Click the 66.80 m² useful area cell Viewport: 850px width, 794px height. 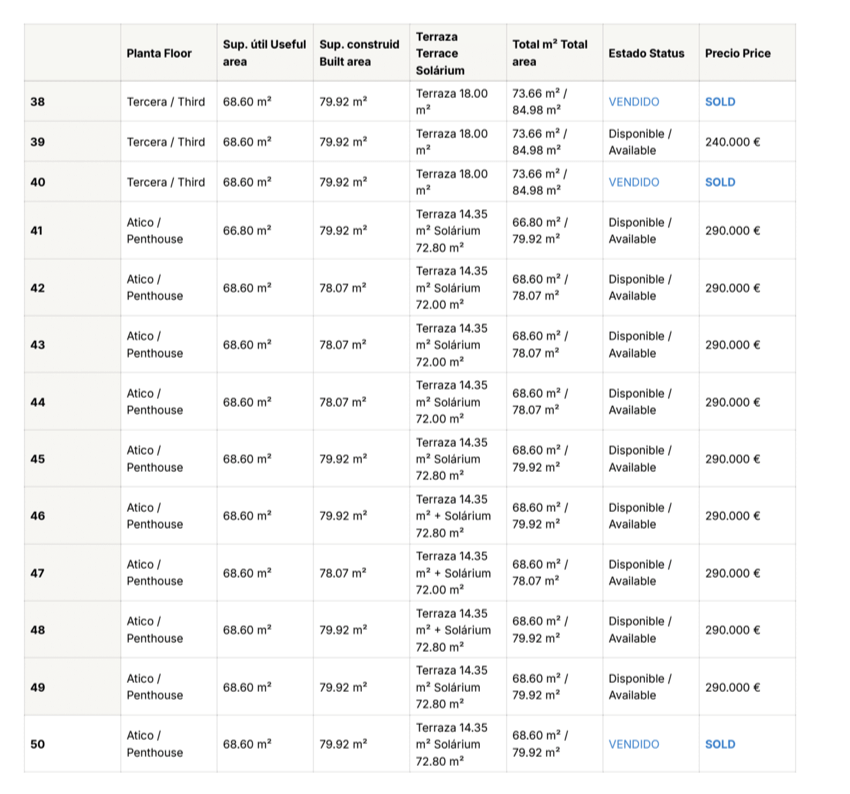247,230
